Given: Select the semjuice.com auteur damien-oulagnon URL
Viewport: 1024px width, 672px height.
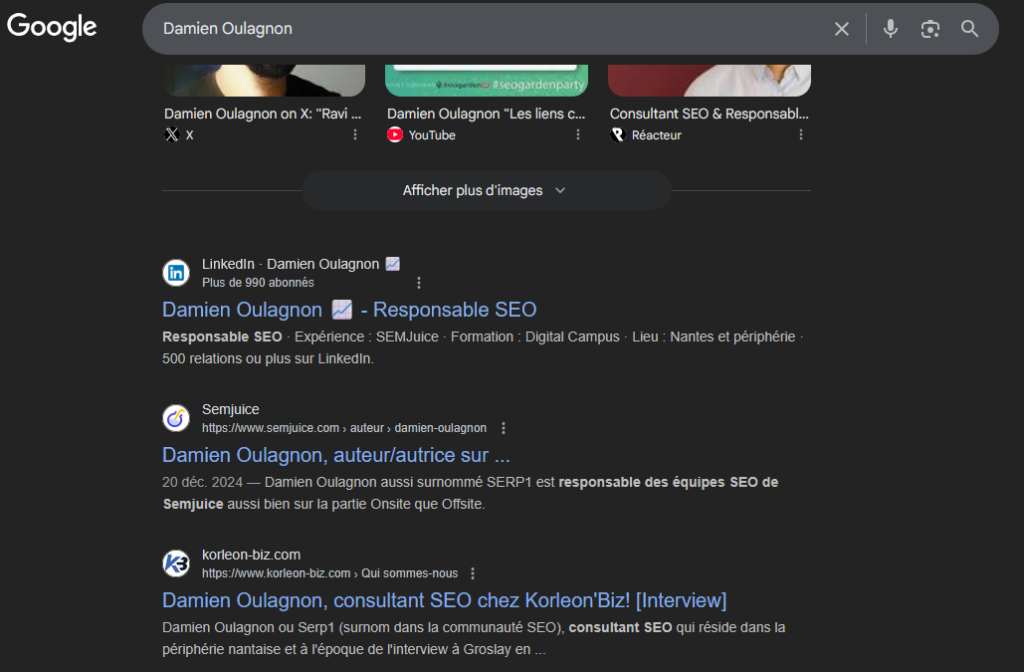Looking at the screenshot, I should point(344,428).
